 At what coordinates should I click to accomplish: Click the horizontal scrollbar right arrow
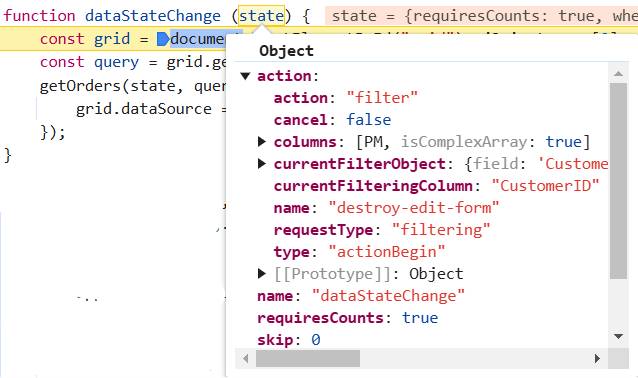click(597, 358)
